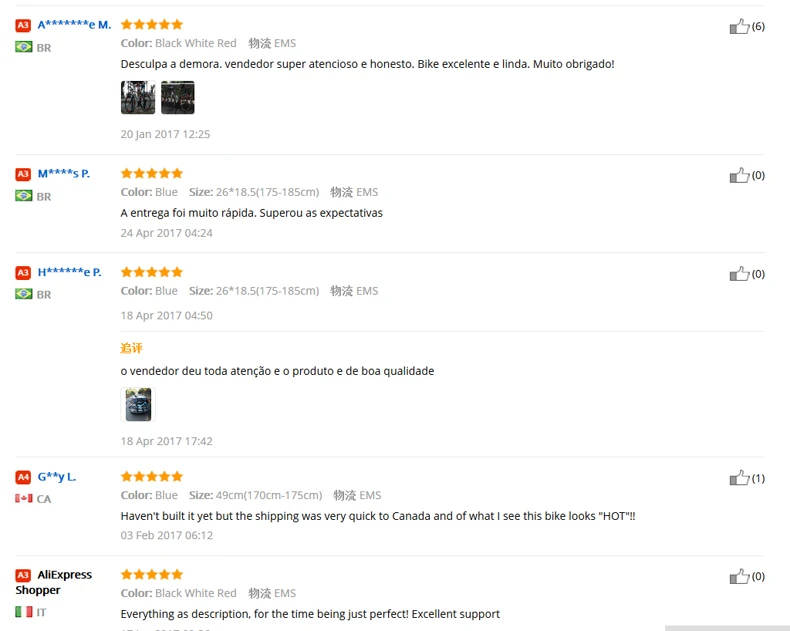This screenshot has width=790, height=631.
Task: Open second bike photo in A********e M. review
Action: (x=178, y=97)
